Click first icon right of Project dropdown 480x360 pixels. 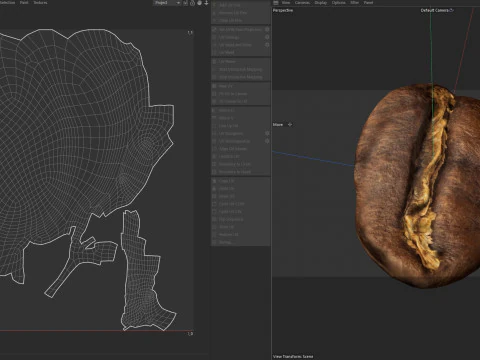click(186, 3)
